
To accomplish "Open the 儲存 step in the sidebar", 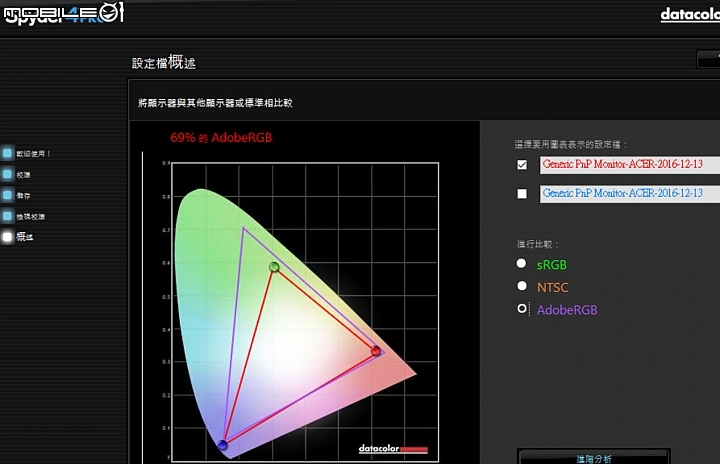I will click(x=7, y=195).
